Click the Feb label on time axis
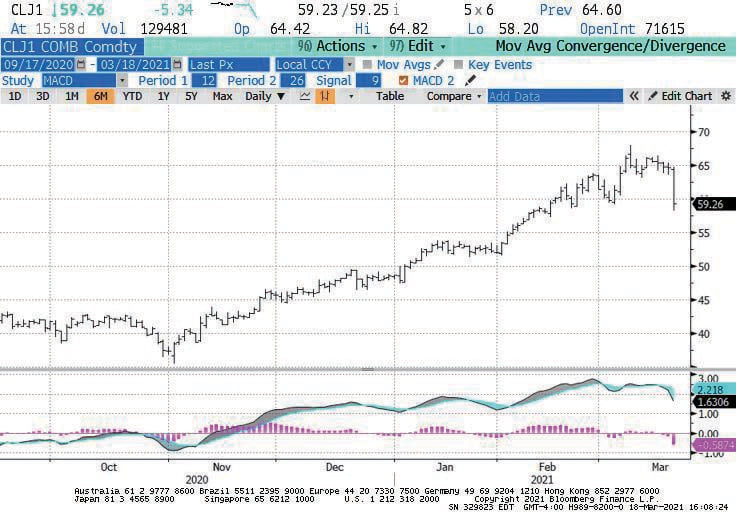Image resolution: width=736 pixels, height=530 pixels. point(547,467)
